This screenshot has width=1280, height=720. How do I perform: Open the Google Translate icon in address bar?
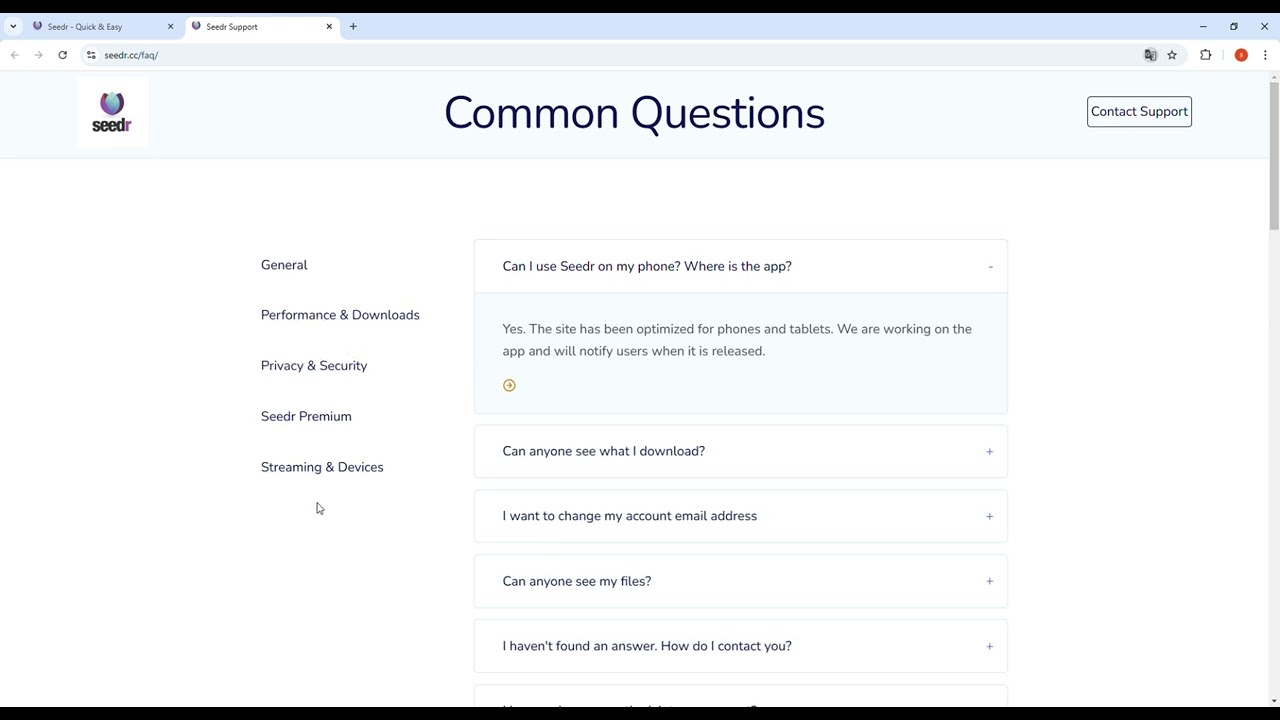pos(1150,55)
